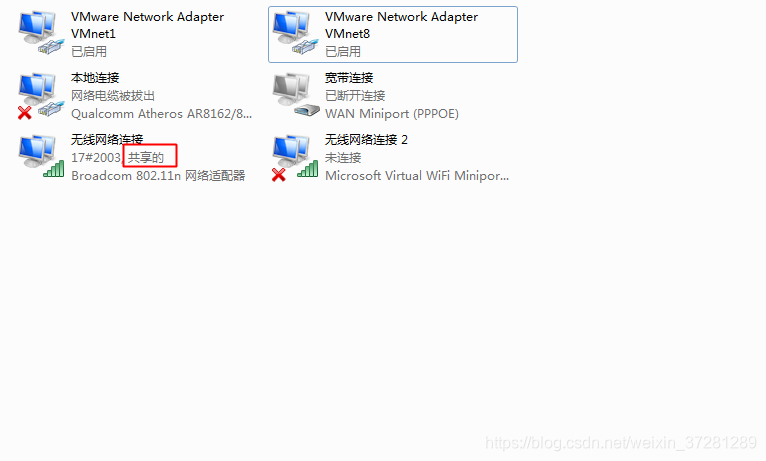Click the 无线网络连接 2 adapter icon
The width and height of the screenshot is (766, 461).
pos(295,158)
